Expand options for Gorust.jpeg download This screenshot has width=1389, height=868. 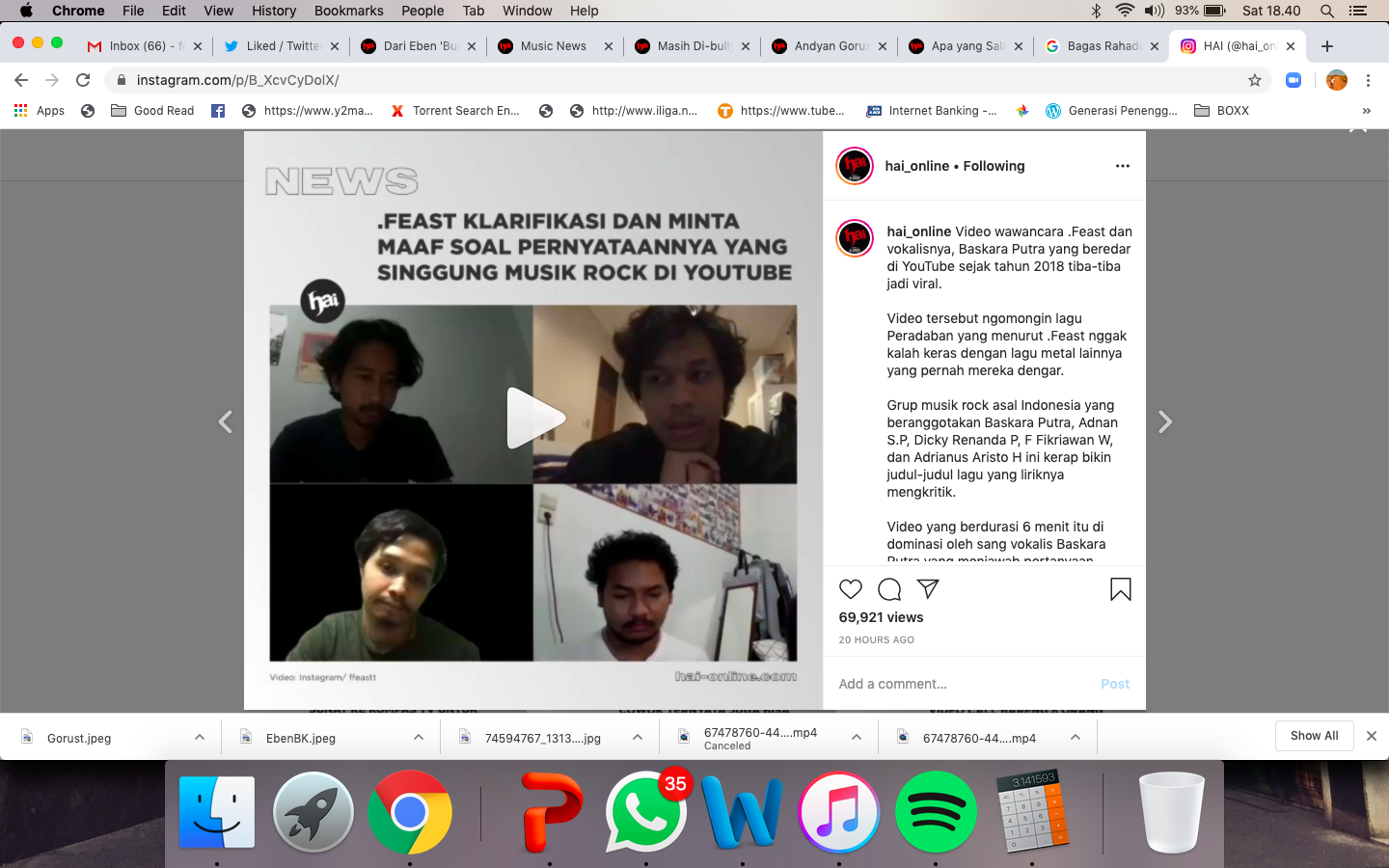200,737
